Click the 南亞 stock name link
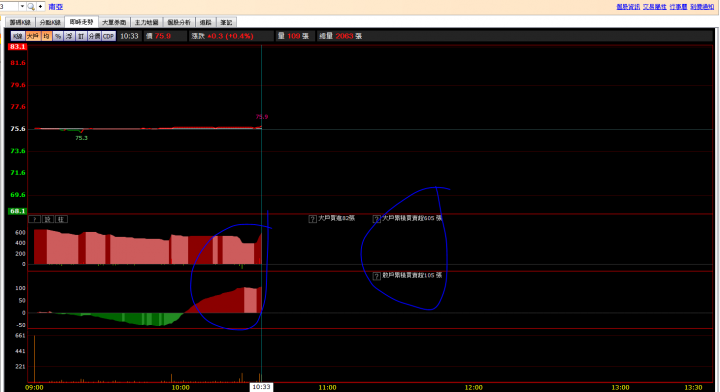The width and height of the screenshot is (720, 392). [x=56, y=7]
